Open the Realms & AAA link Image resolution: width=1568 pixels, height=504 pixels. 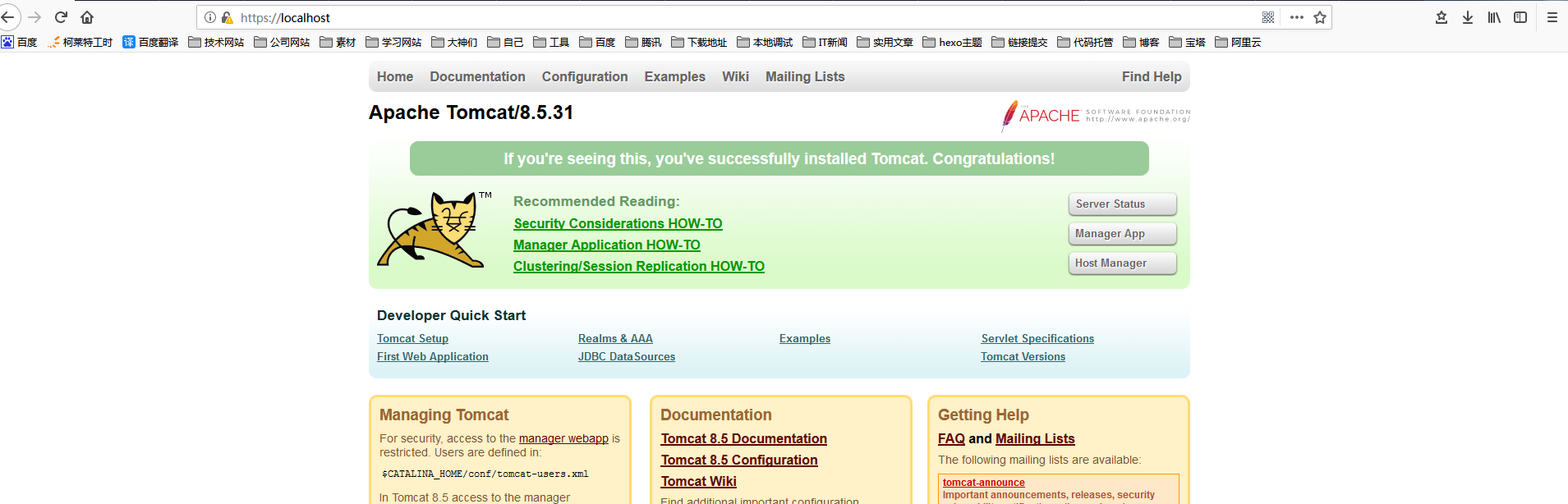pos(615,338)
